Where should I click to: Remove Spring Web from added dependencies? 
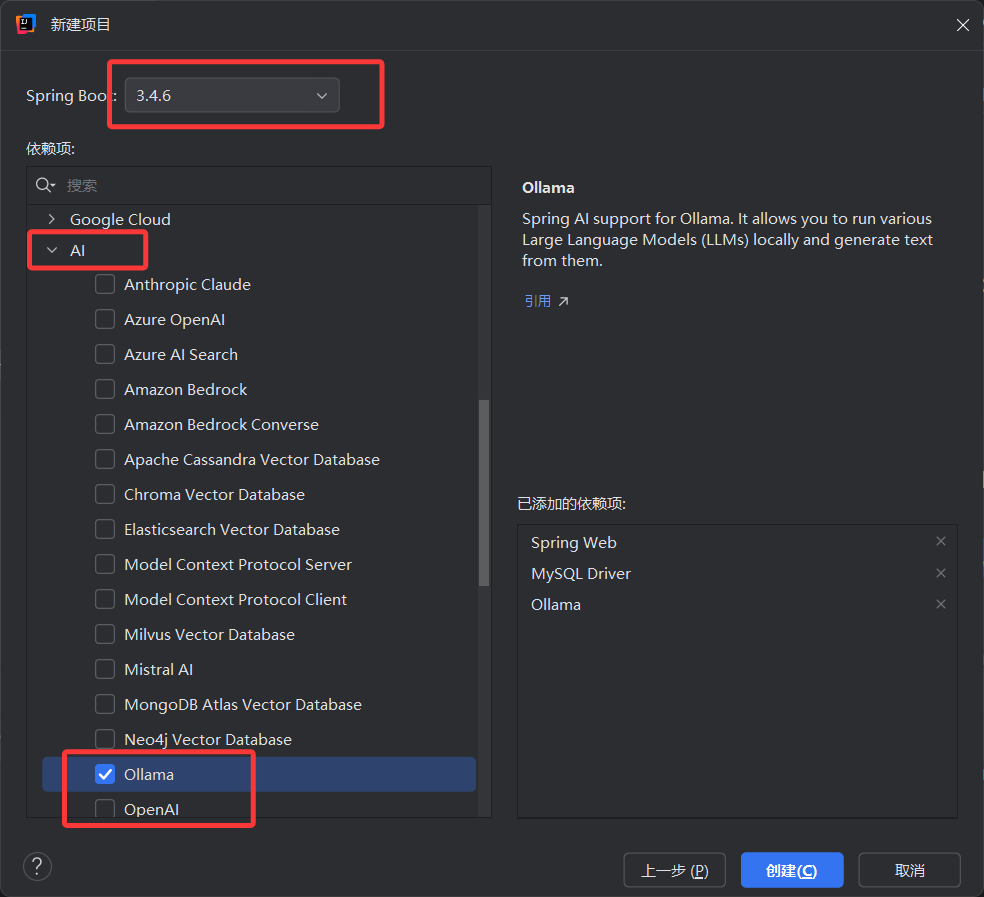941,541
